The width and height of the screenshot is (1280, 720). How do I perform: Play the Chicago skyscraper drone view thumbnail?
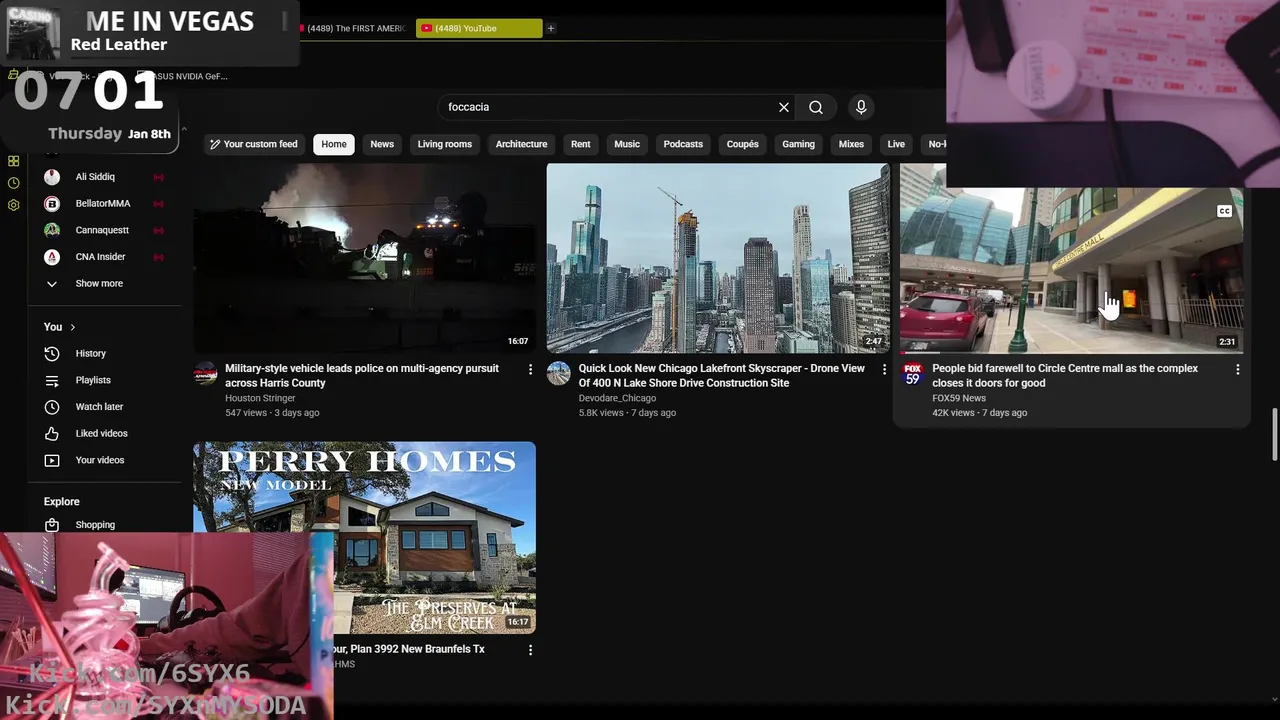(718, 257)
